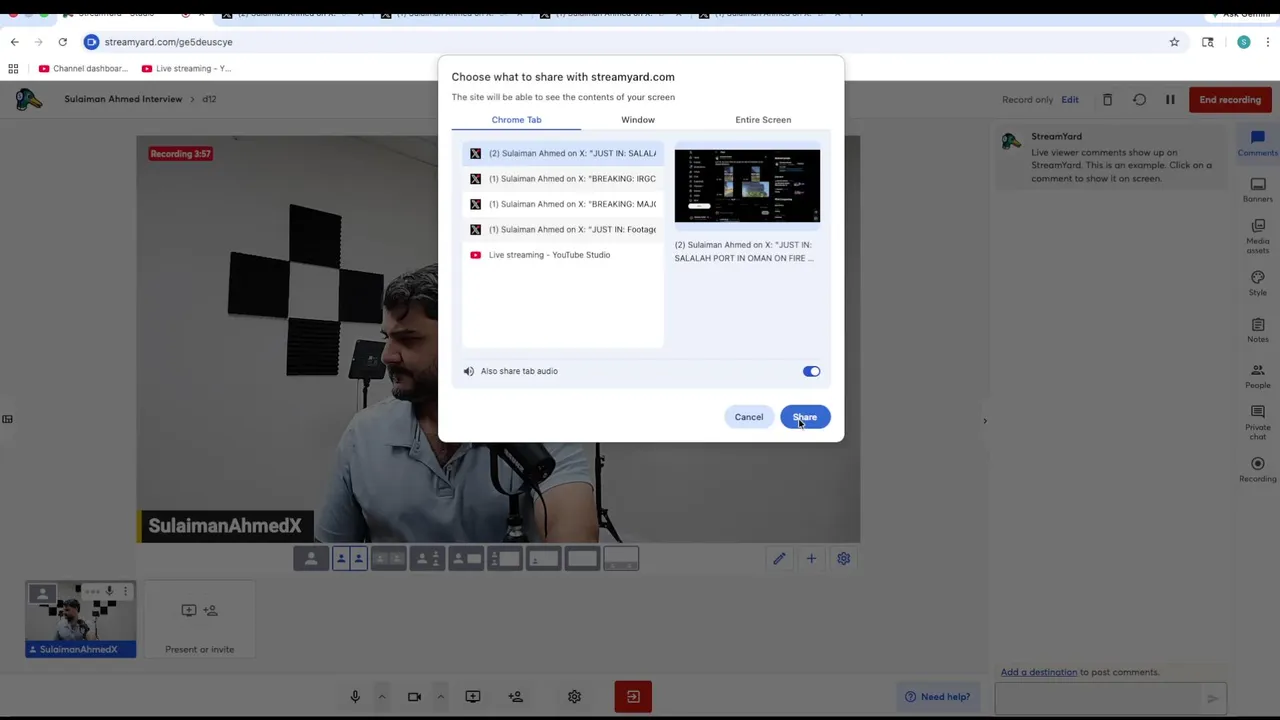Click the streamyard.com address bar
1280x720 pixels.
[630, 42]
